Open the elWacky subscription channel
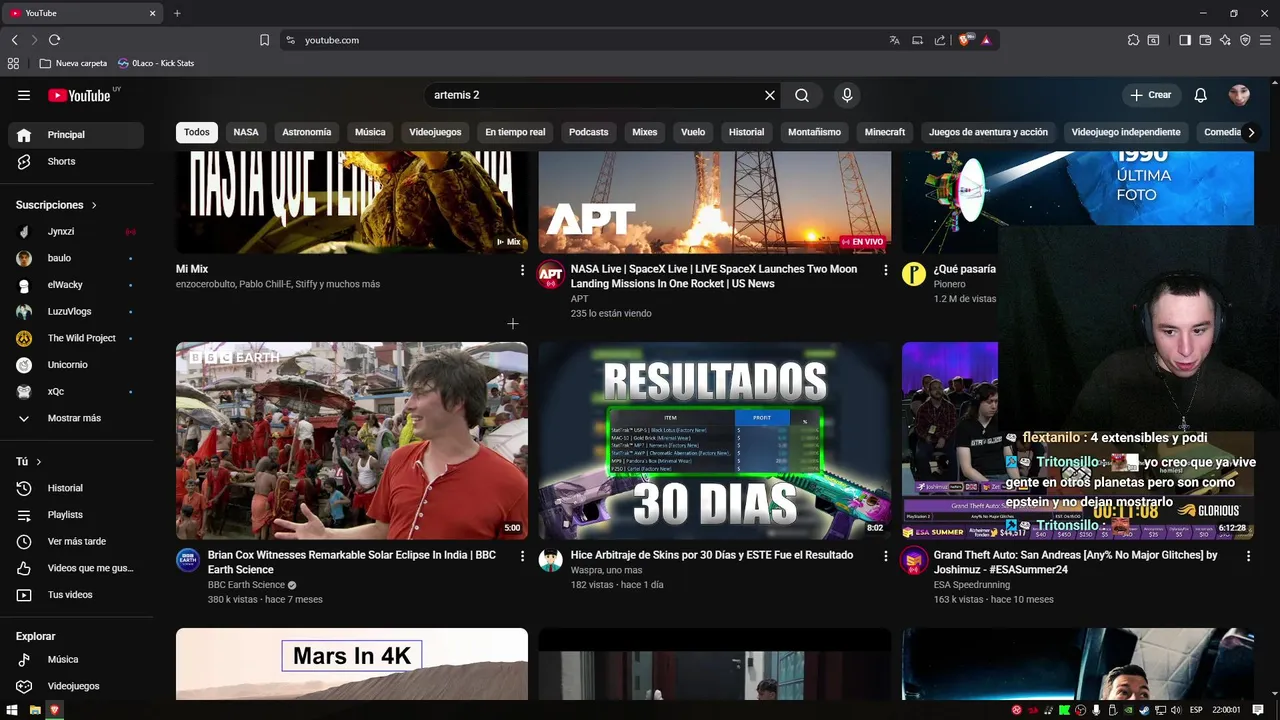Viewport: 1280px width, 720px height. click(x=76, y=285)
